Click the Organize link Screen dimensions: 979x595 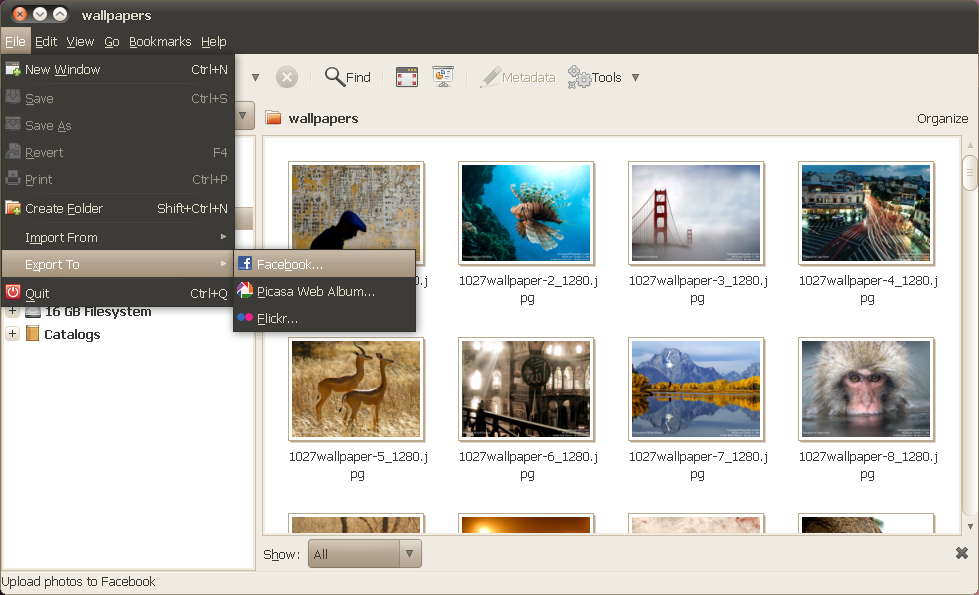[942, 119]
